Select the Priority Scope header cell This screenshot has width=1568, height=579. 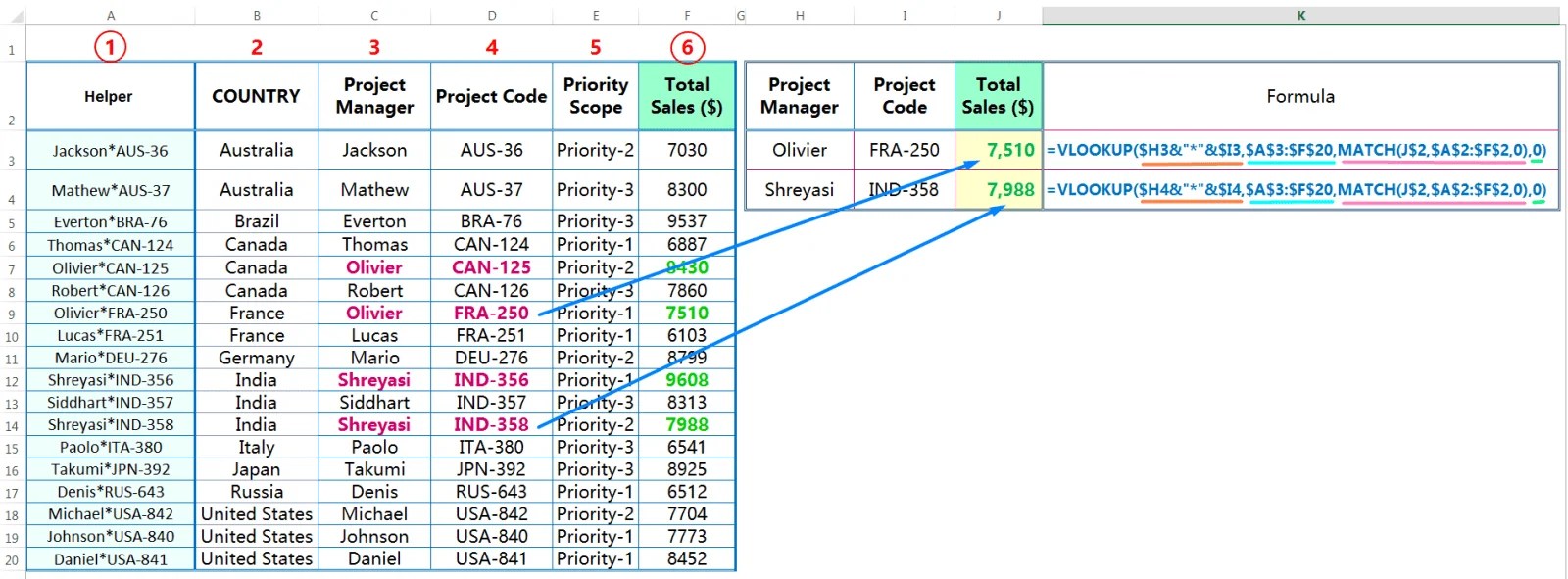tap(596, 96)
